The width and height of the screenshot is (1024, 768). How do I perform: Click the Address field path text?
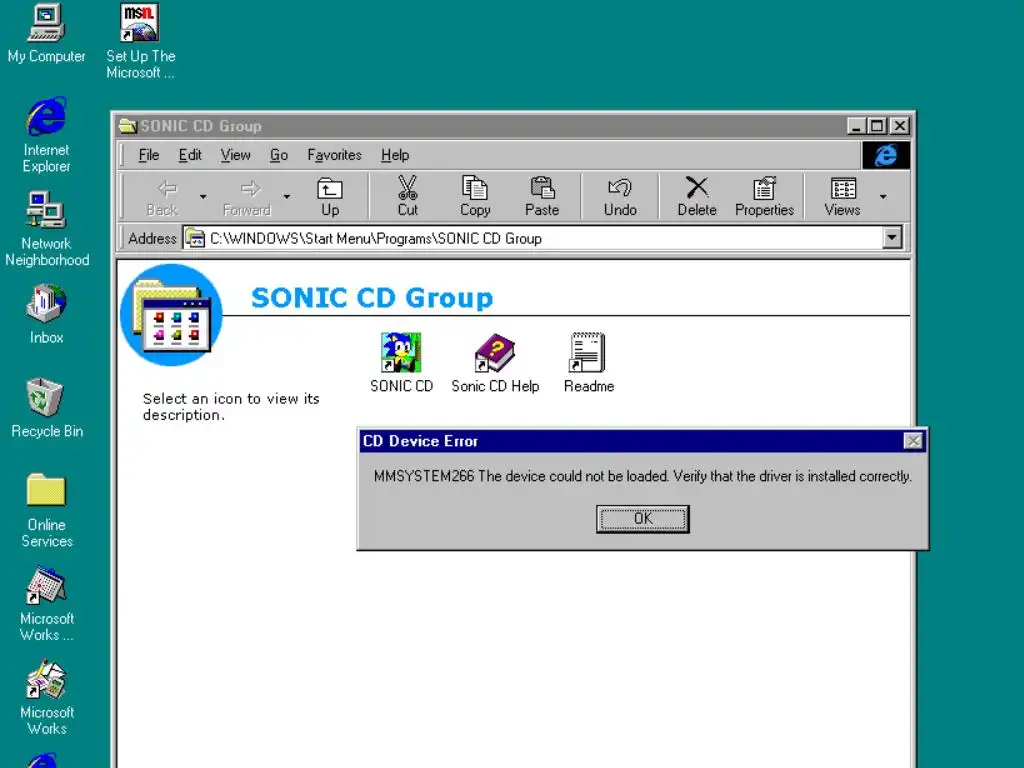point(376,238)
